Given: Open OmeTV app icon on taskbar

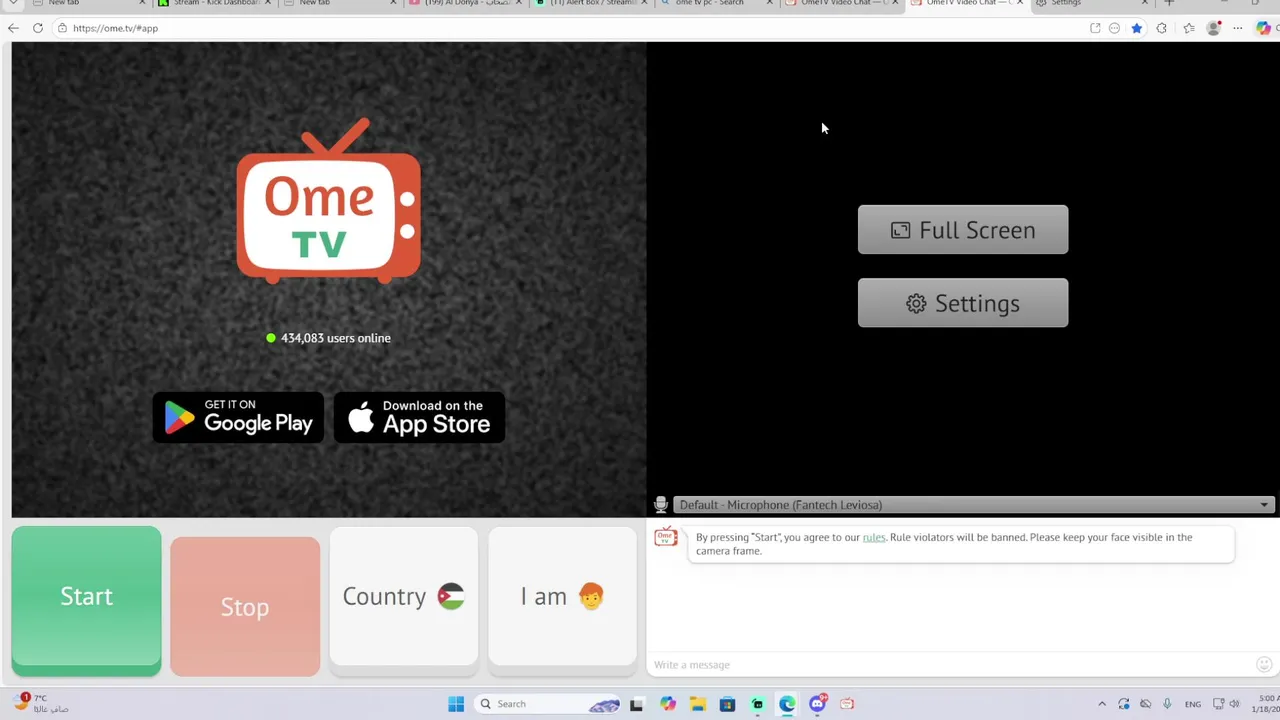Looking at the screenshot, I should [847, 704].
